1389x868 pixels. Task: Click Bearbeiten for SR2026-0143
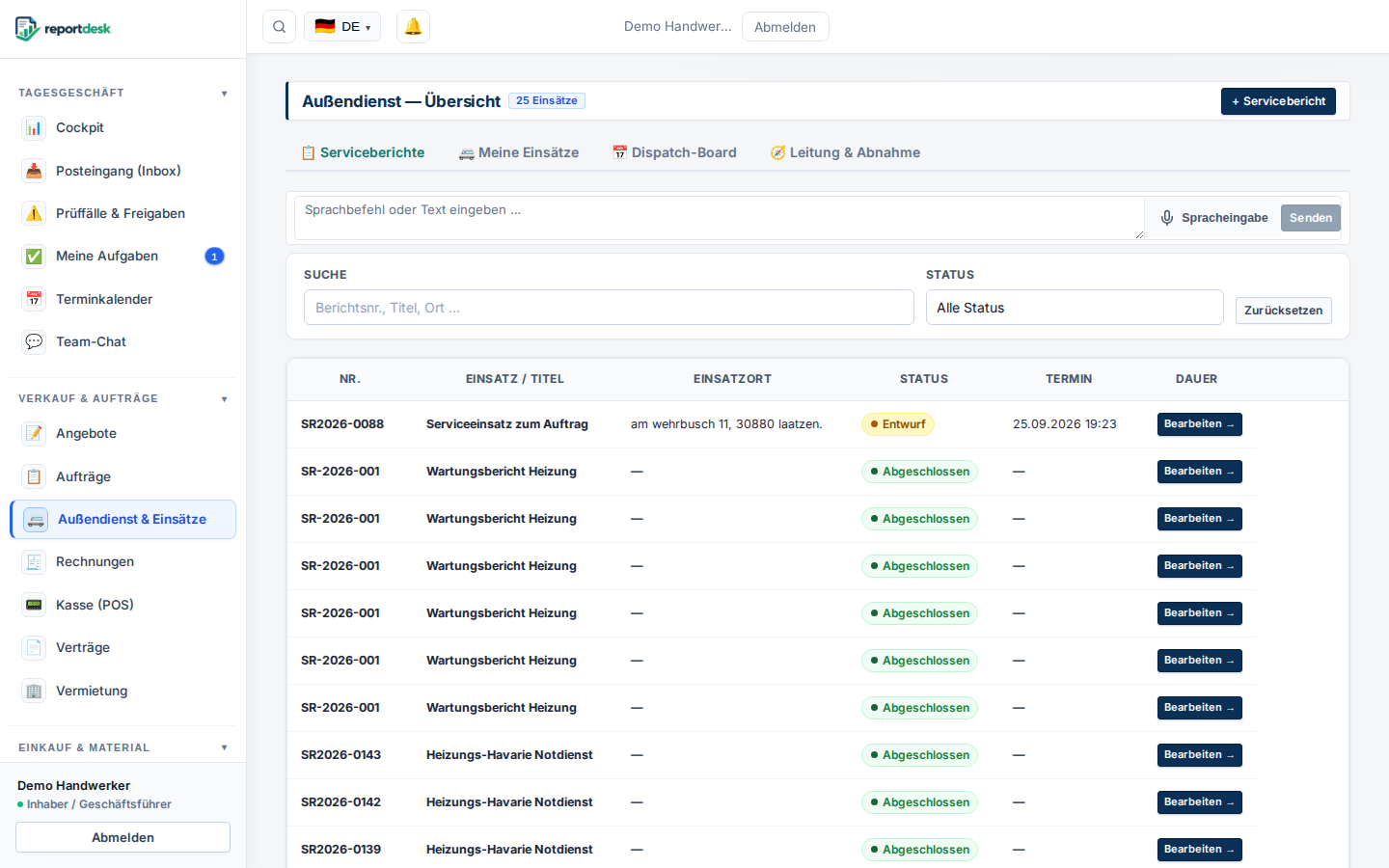[x=1199, y=755]
